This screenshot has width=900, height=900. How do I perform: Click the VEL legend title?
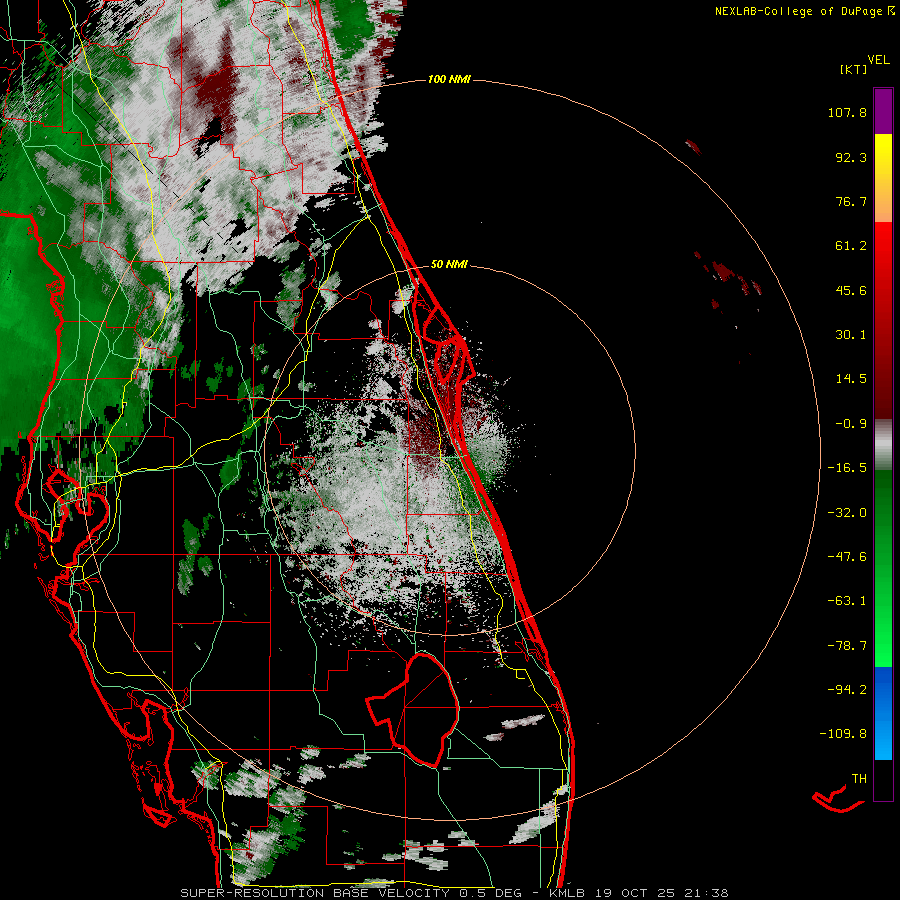(878, 60)
